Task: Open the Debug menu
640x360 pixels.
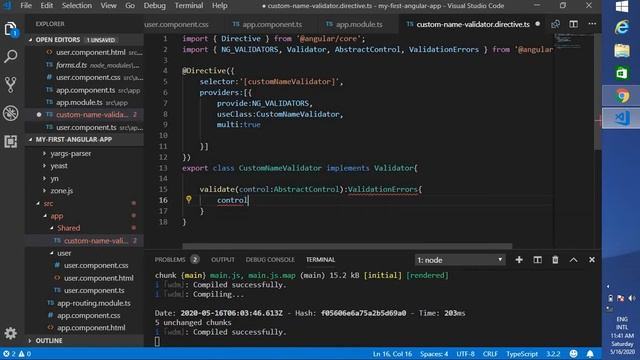Action: pyautogui.click(x=154, y=6)
